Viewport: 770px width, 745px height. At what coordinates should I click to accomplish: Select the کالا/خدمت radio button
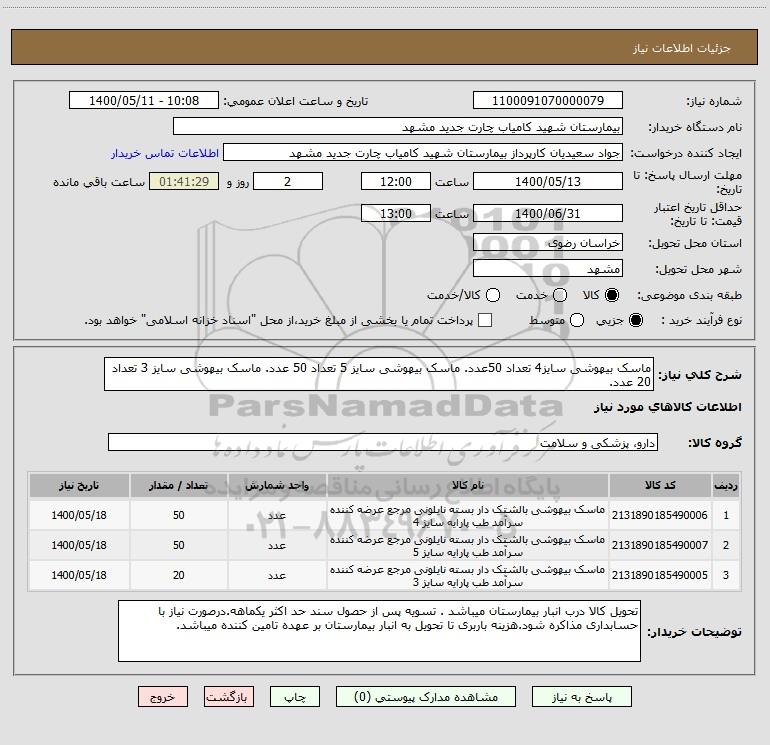coord(493,295)
